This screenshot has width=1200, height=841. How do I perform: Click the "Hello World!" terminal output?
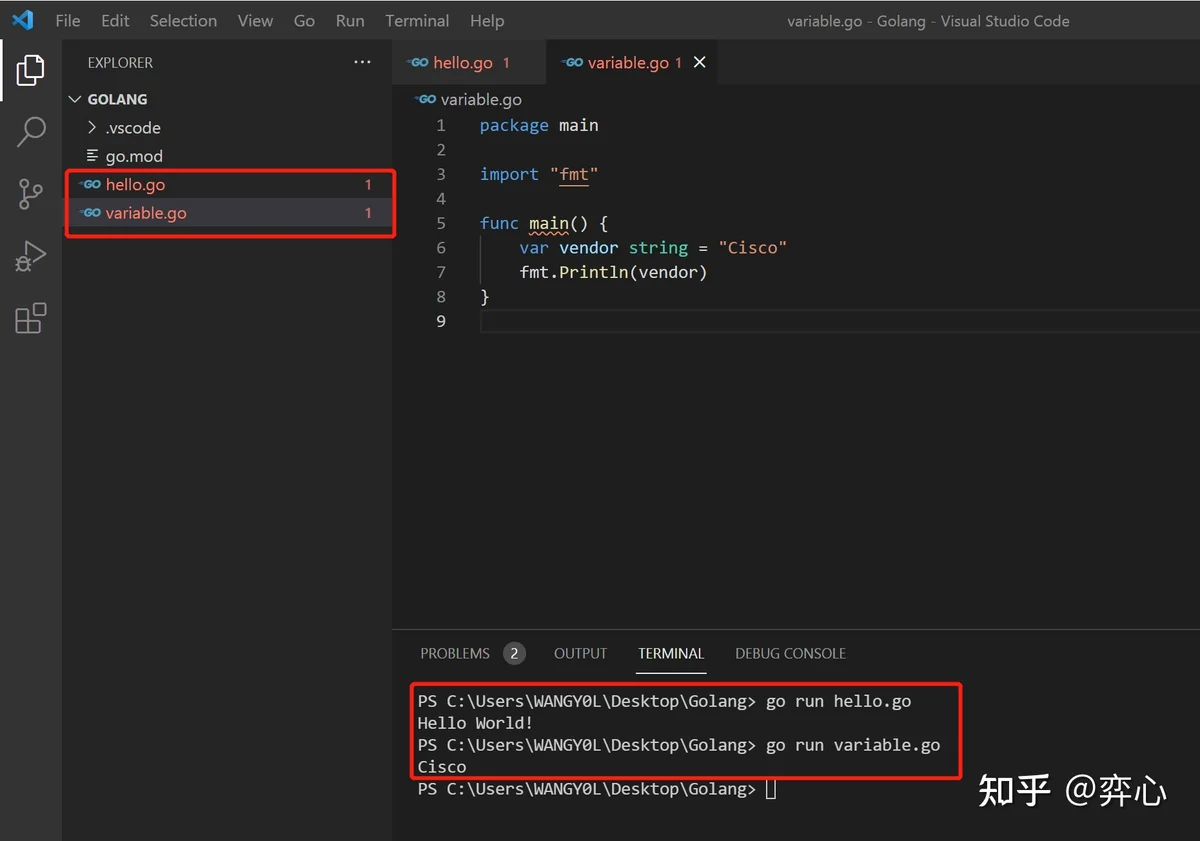point(476,723)
